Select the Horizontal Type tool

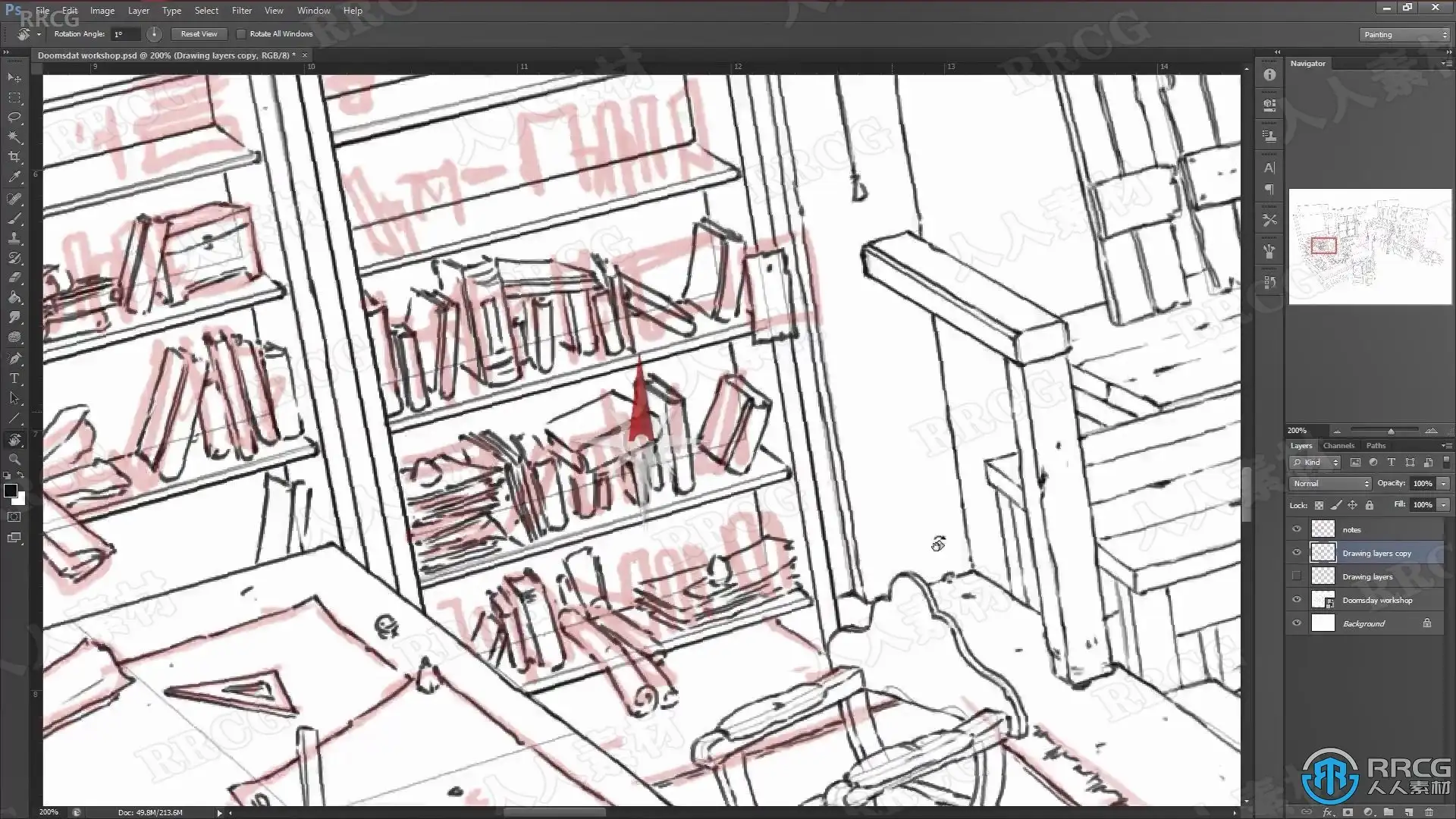click(14, 378)
